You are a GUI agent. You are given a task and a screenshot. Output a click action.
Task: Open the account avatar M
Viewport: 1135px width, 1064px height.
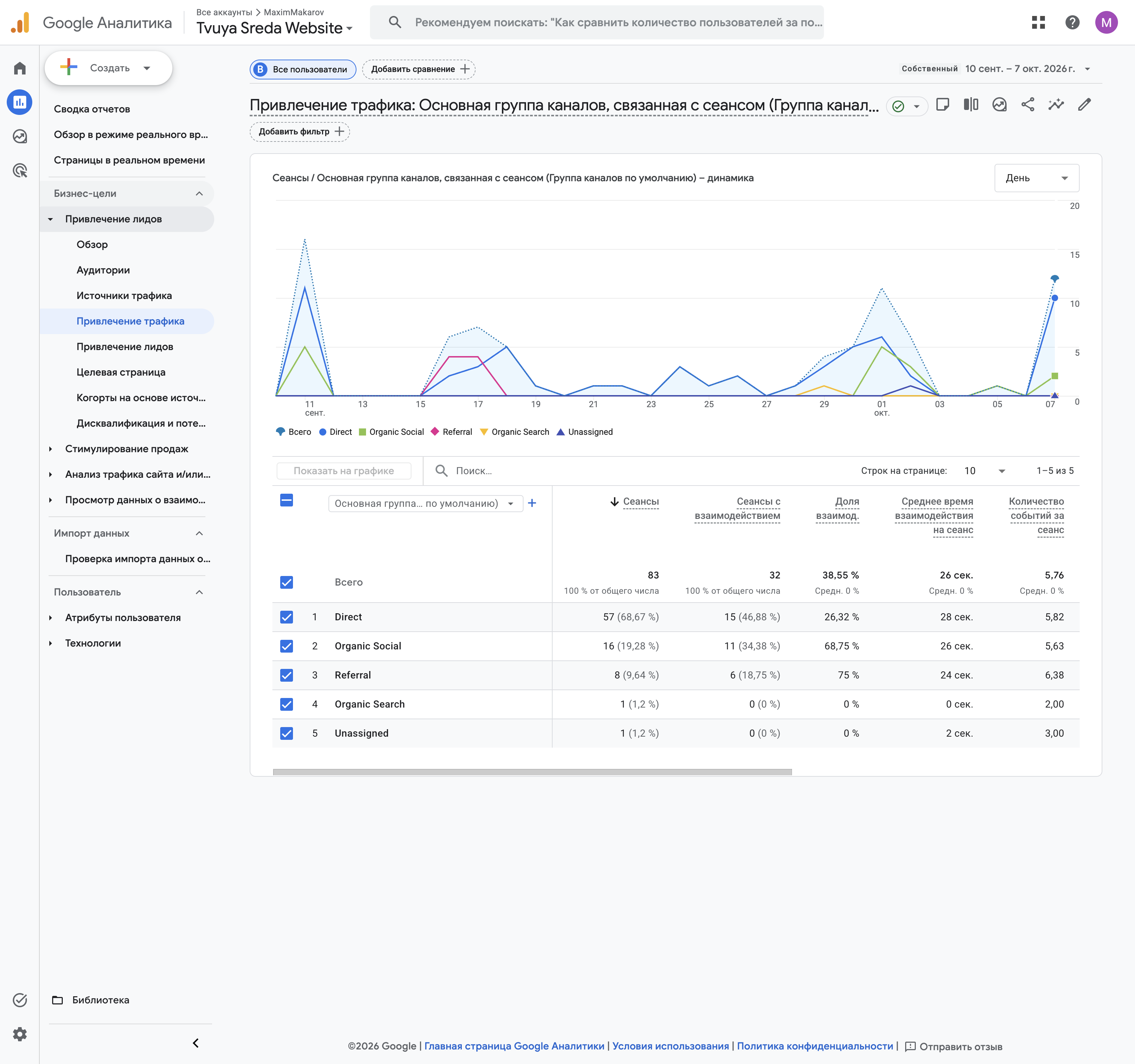pyautogui.click(x=1106, y=22)
